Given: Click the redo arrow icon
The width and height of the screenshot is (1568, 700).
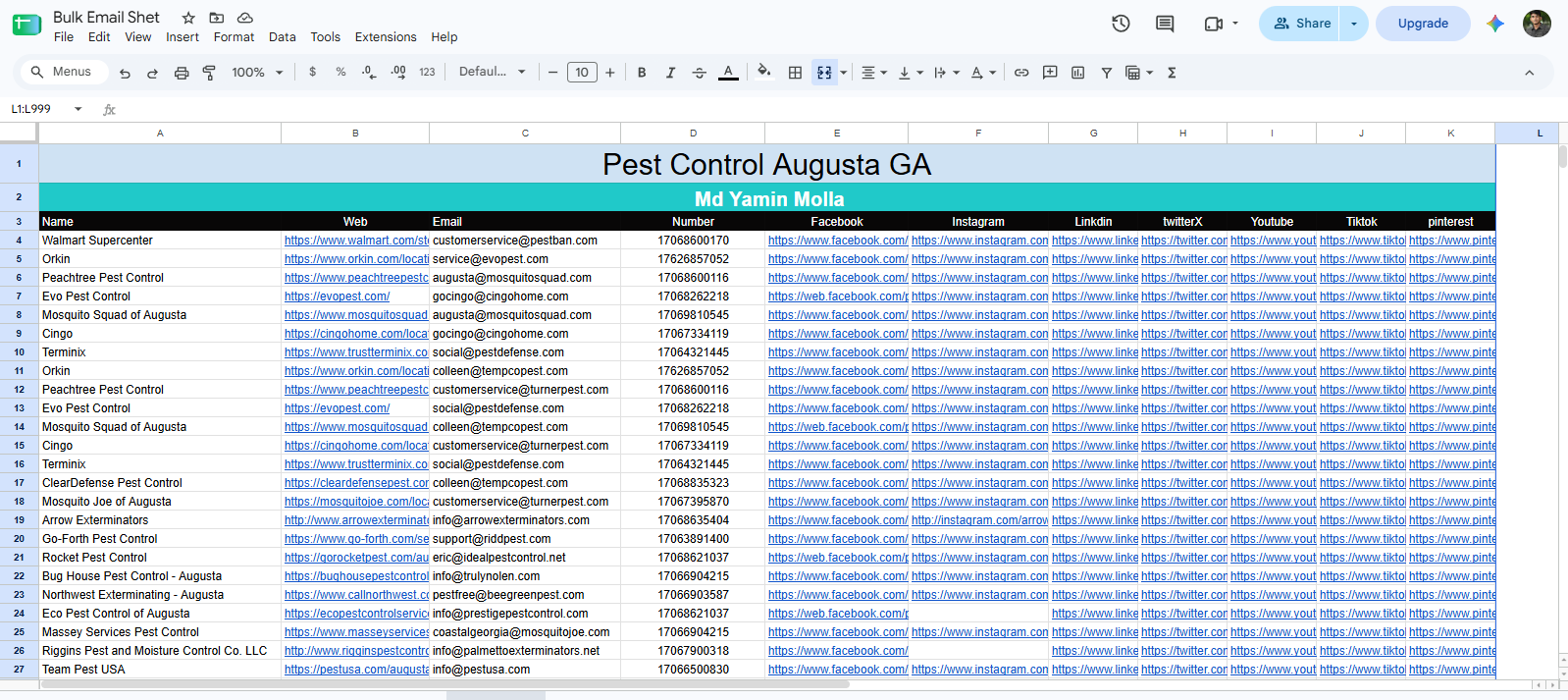Looking at the screenshot, I should pyautogui.click(x=152, y=73).
